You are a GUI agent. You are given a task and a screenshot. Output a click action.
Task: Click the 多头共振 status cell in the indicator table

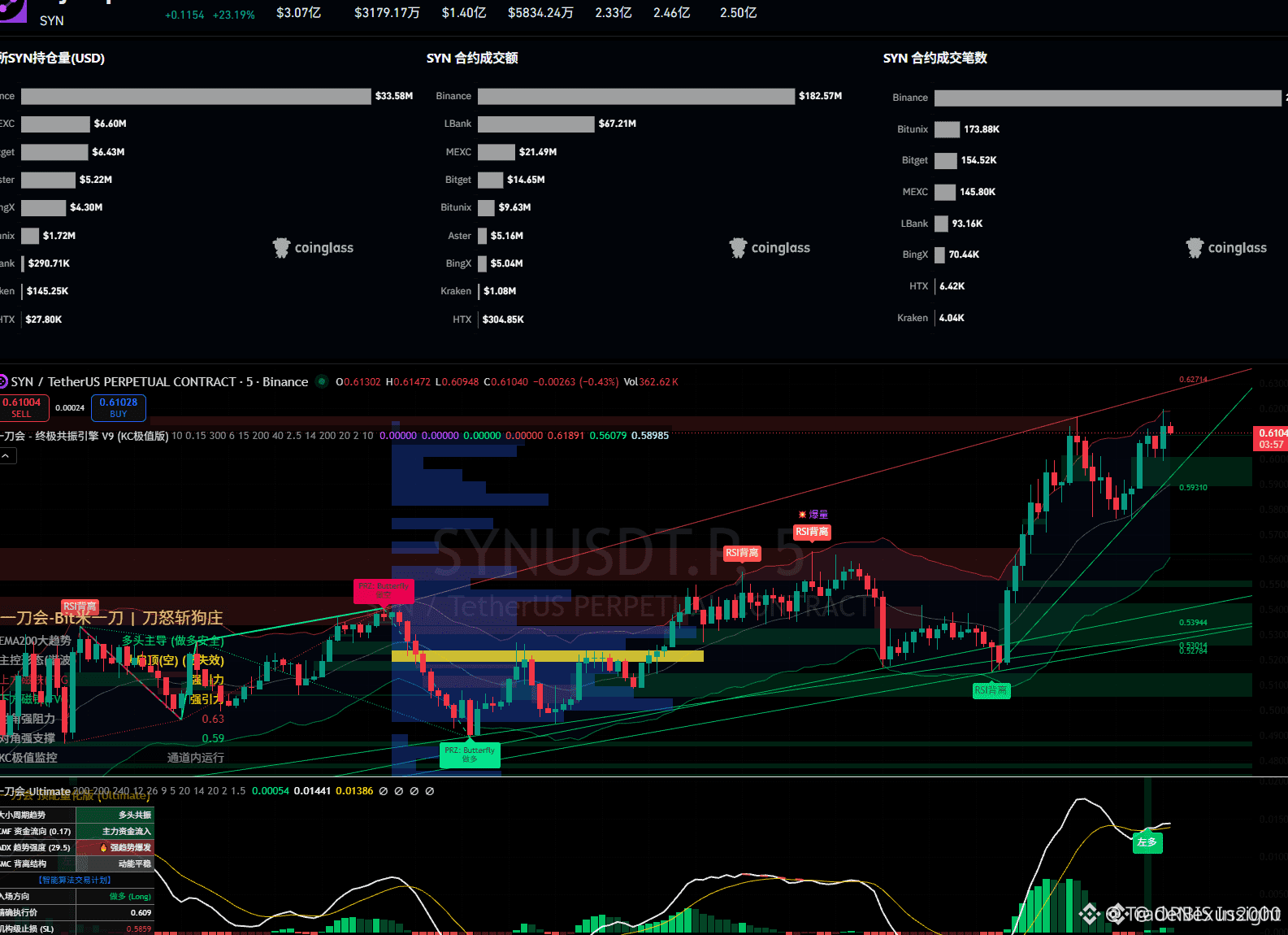tap(115, 815)
